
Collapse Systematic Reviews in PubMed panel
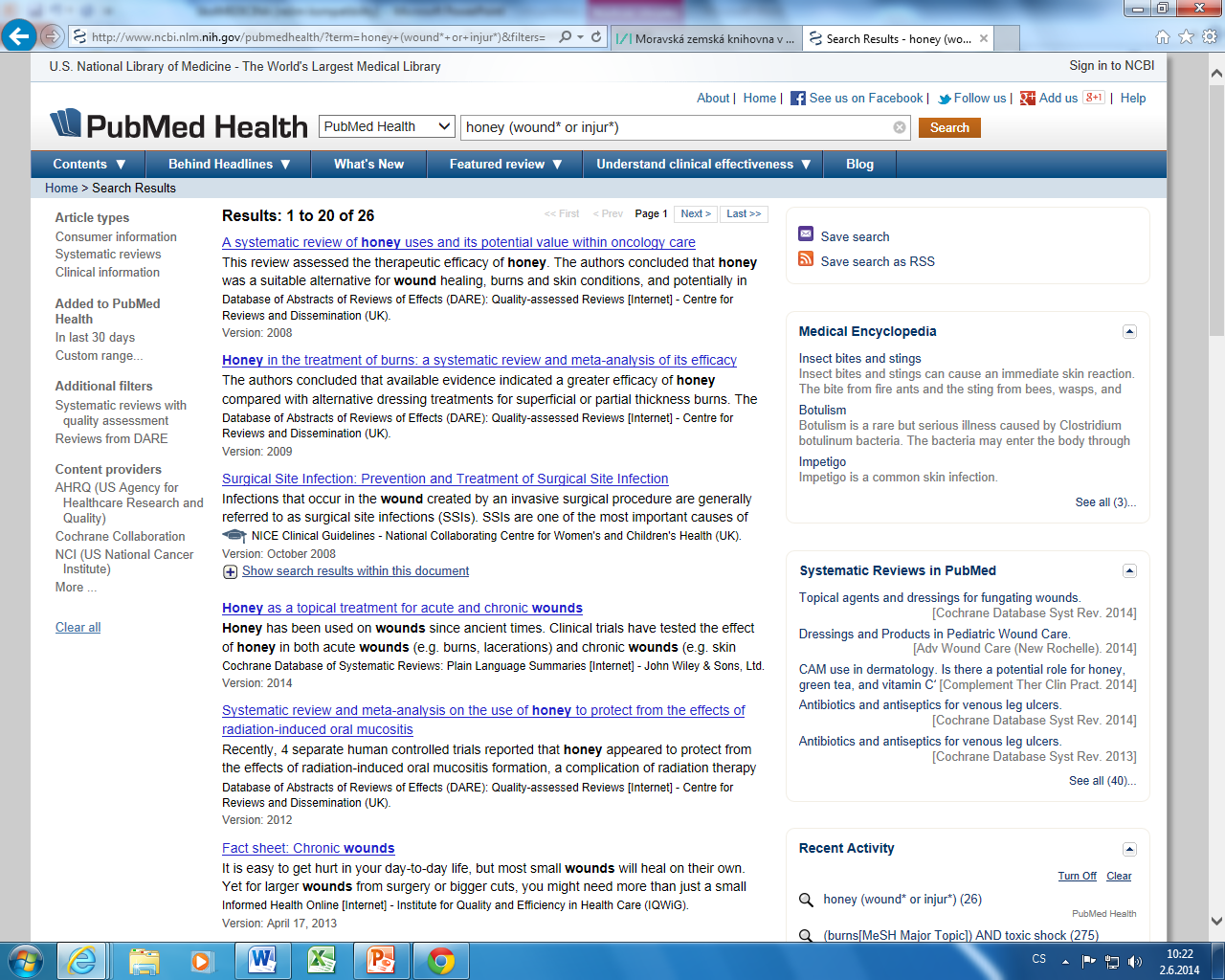(1129, 571)
